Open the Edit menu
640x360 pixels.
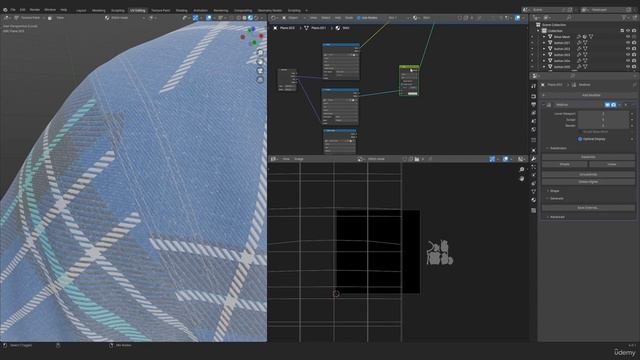click(x=23, y=10)
